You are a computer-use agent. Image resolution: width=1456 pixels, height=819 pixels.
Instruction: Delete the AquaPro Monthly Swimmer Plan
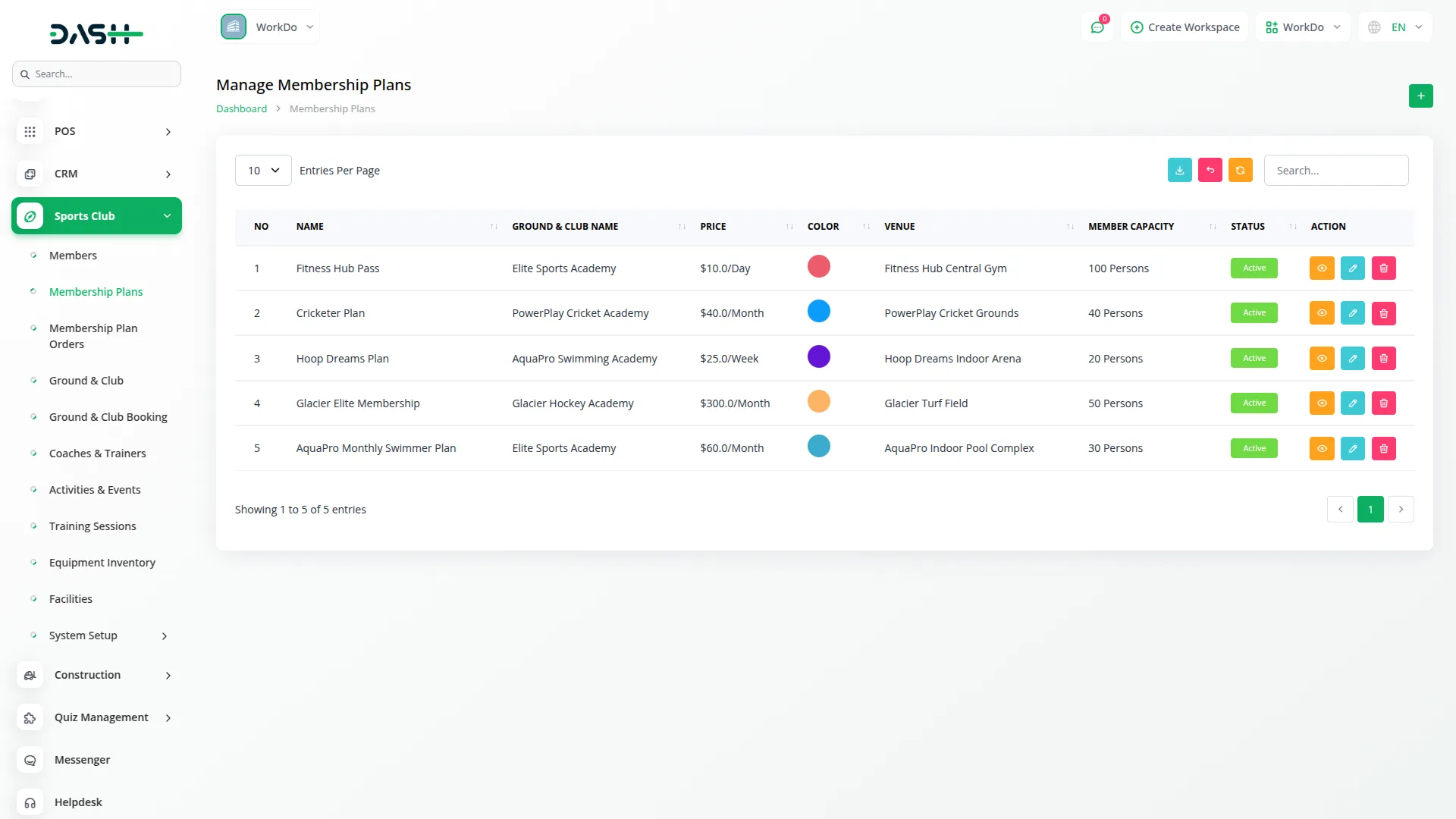(1383, 448)
